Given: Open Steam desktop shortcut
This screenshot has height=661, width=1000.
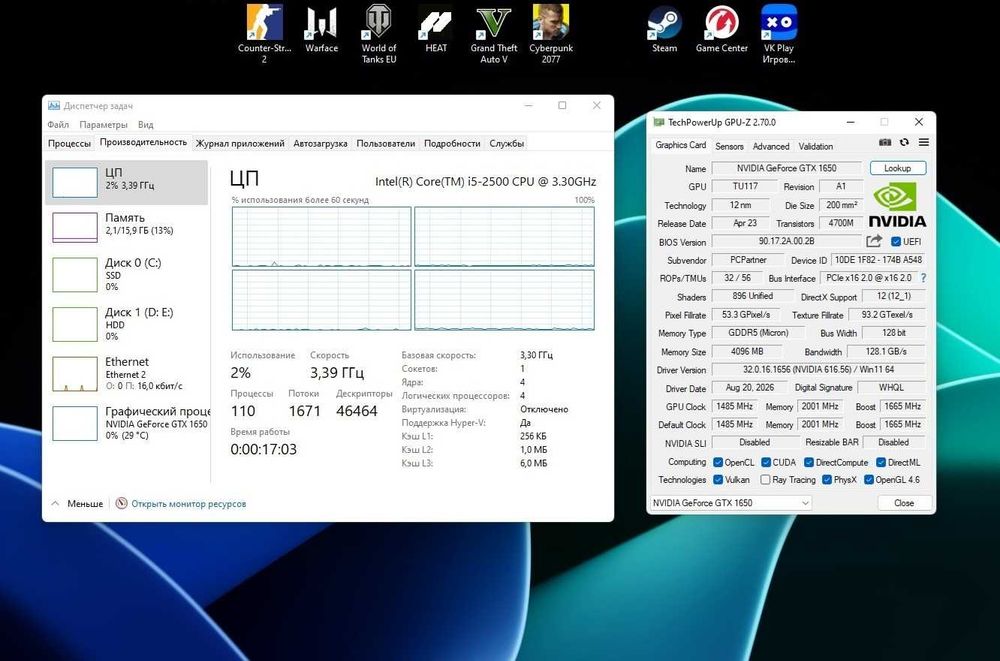Looking at the screenshot, I should [665, 29].
